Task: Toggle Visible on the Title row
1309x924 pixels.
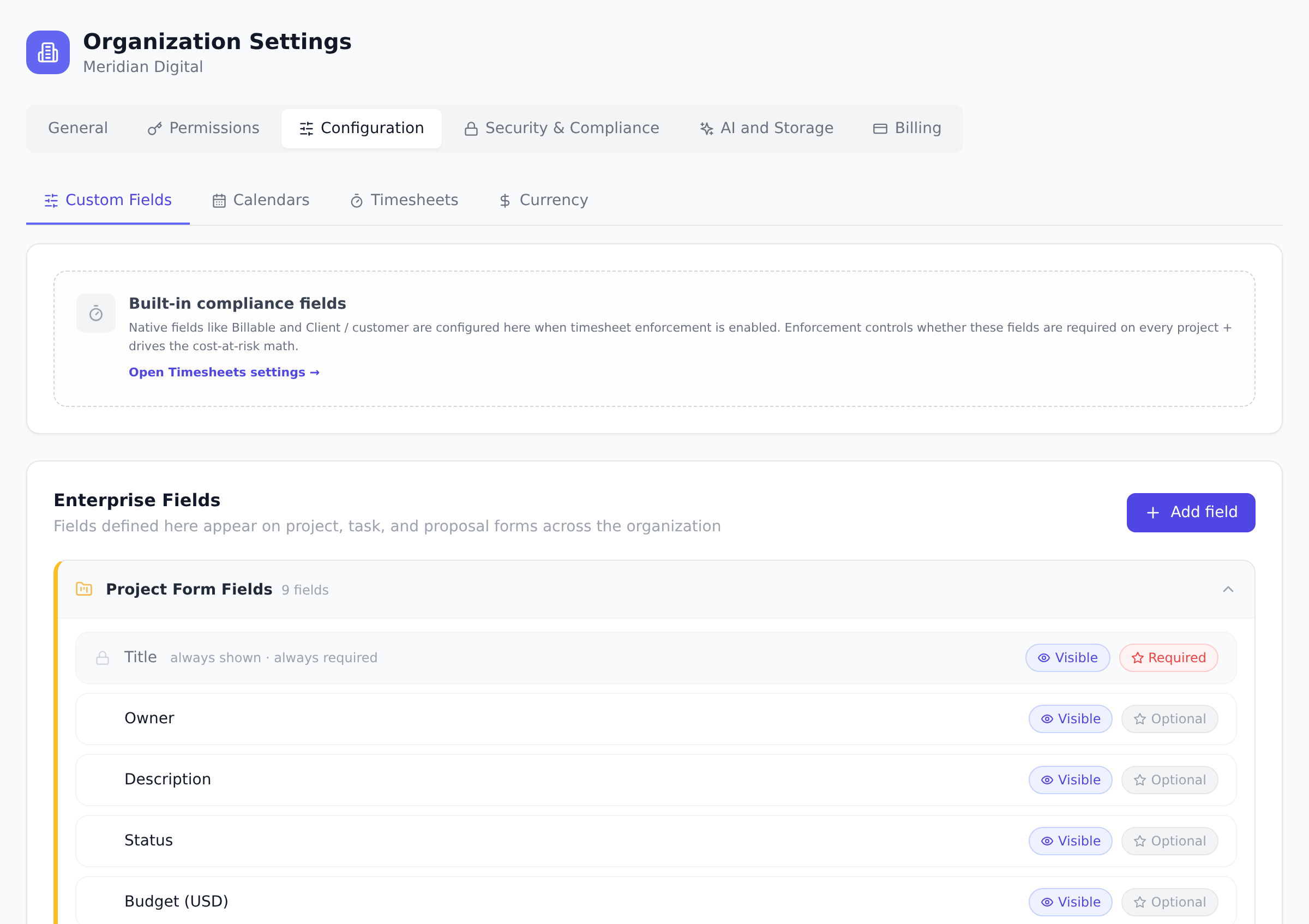Action: [1067, 658]
